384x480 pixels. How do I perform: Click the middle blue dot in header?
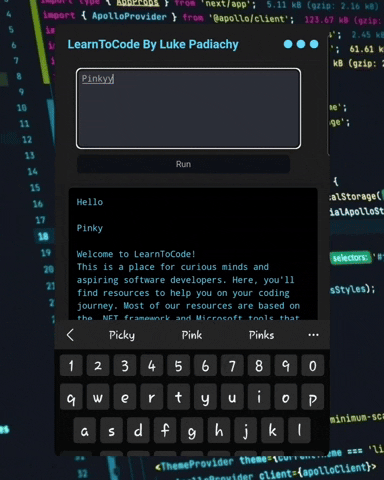pyautogui.click(x=301, y=44)
